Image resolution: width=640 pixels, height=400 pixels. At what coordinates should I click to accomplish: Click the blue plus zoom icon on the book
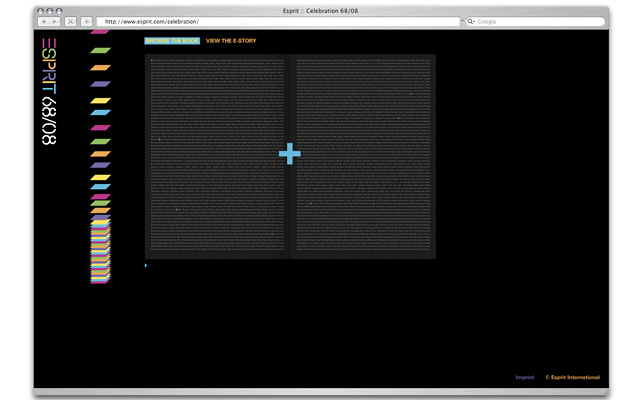tap(290, 154)
